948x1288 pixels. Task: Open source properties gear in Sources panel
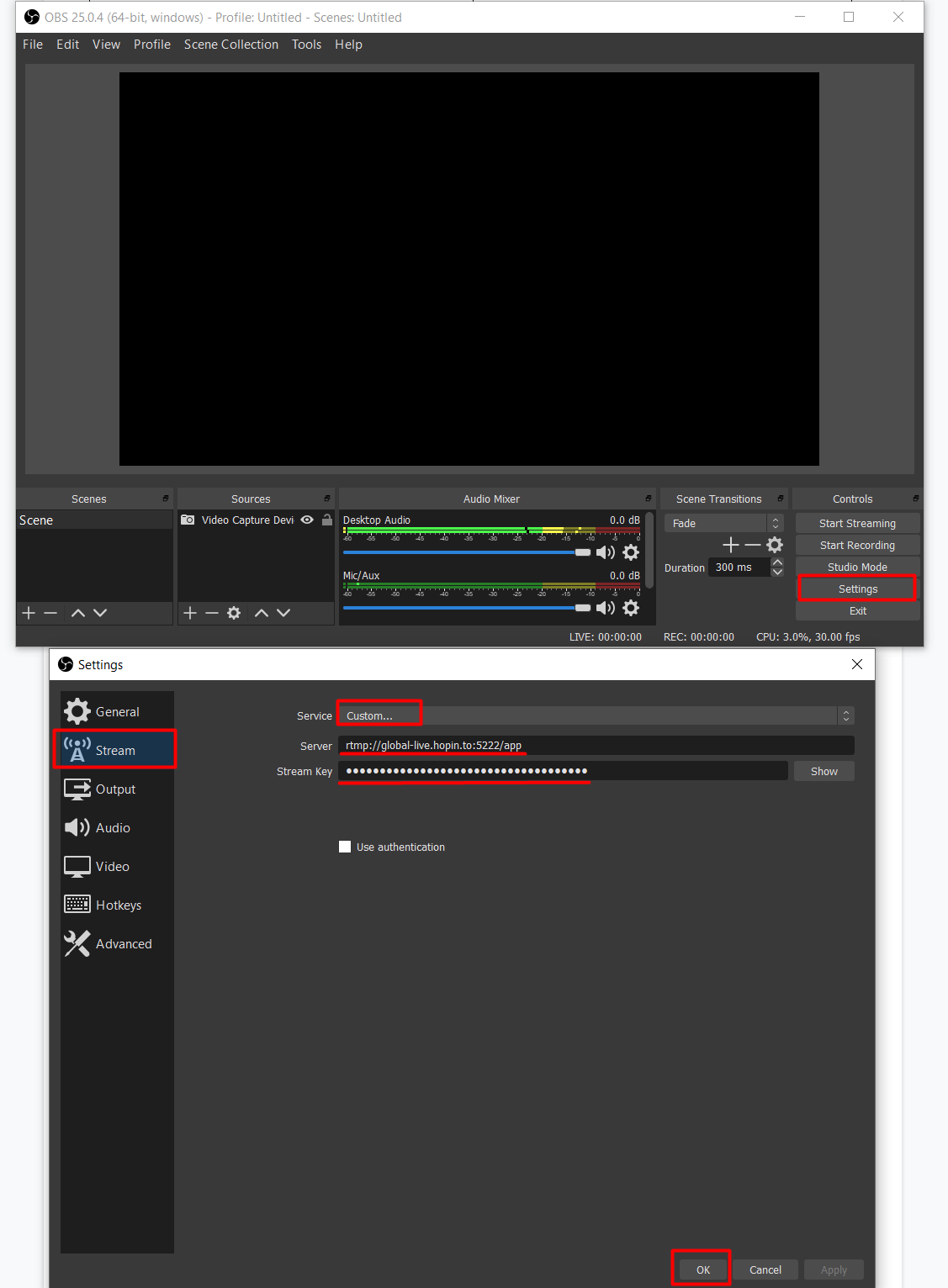[234, 613]
